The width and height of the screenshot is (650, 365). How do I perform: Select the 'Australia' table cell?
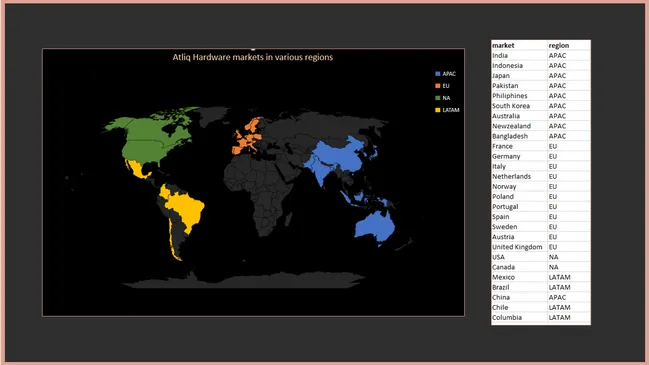[519, 116]
